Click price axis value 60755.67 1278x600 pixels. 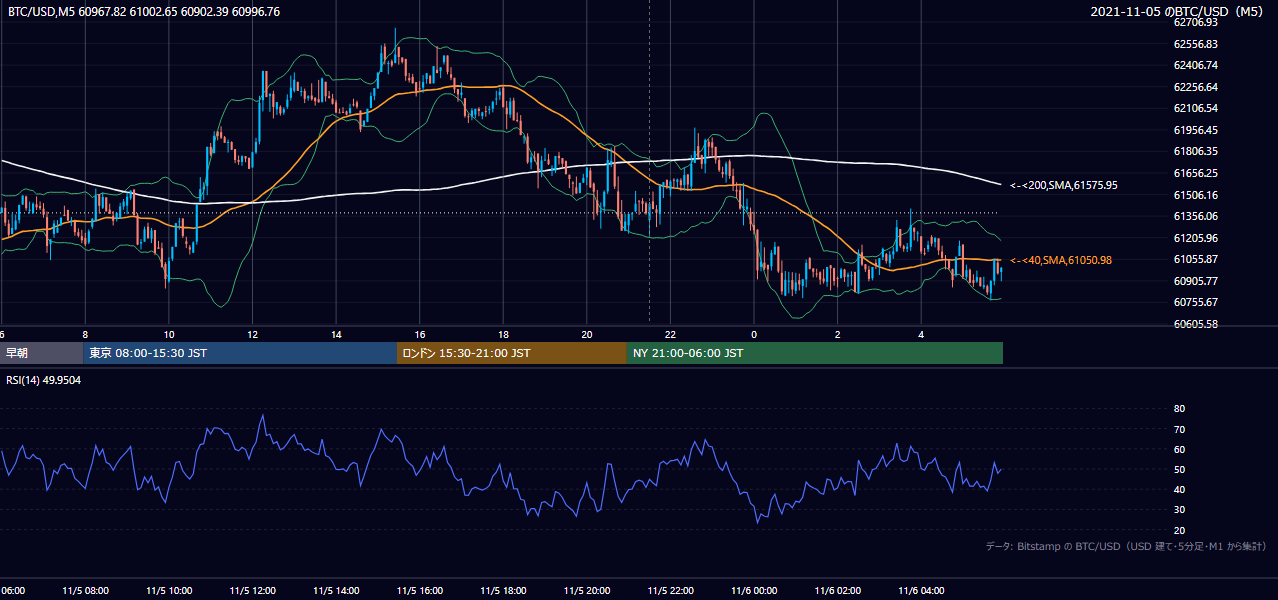(x=1195, y=302)
